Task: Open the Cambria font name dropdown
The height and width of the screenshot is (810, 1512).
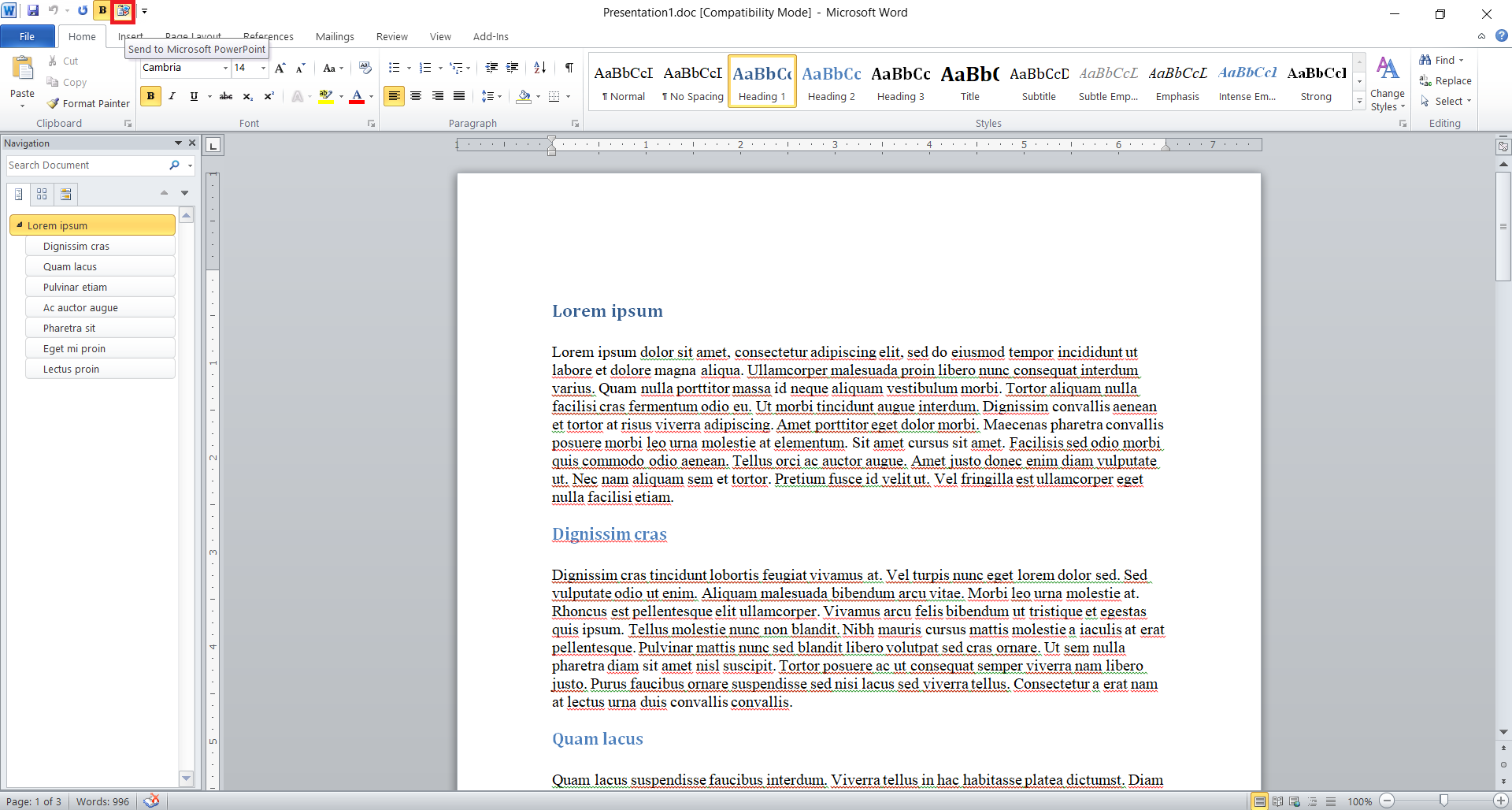Action: (x=224, y=69)
